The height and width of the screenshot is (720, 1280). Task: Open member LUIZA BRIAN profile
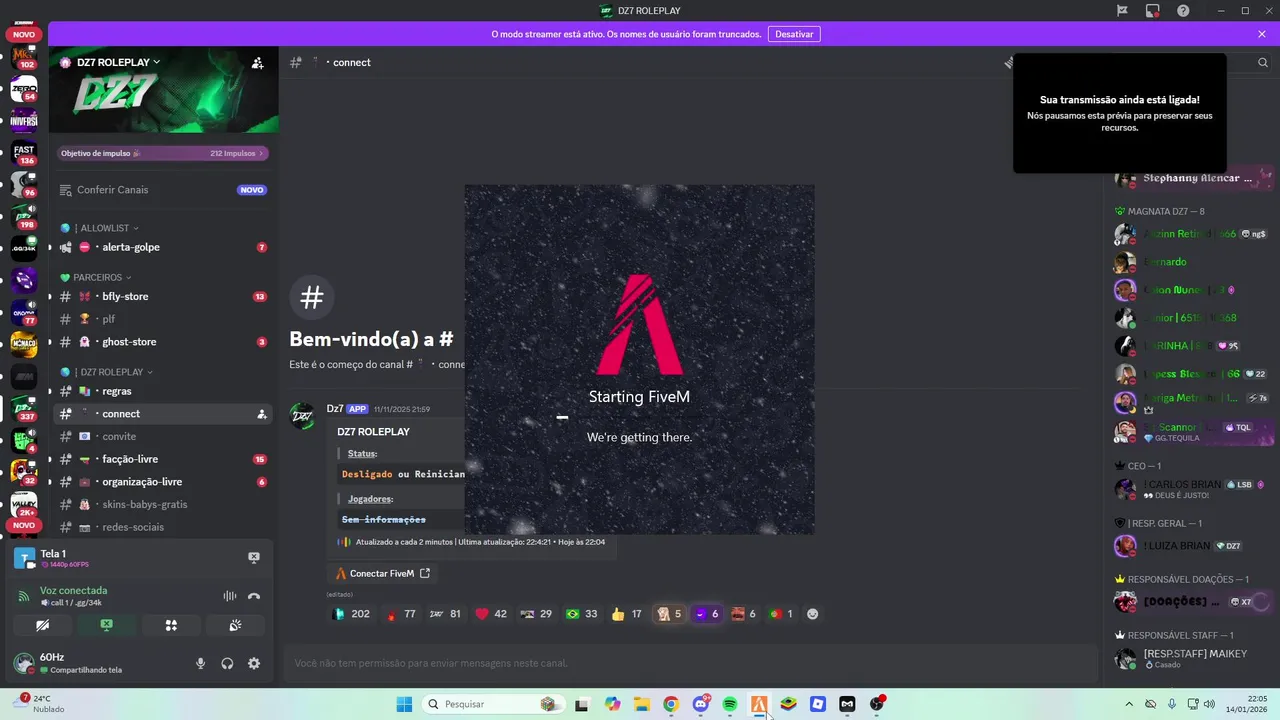tap(1192, 546)
